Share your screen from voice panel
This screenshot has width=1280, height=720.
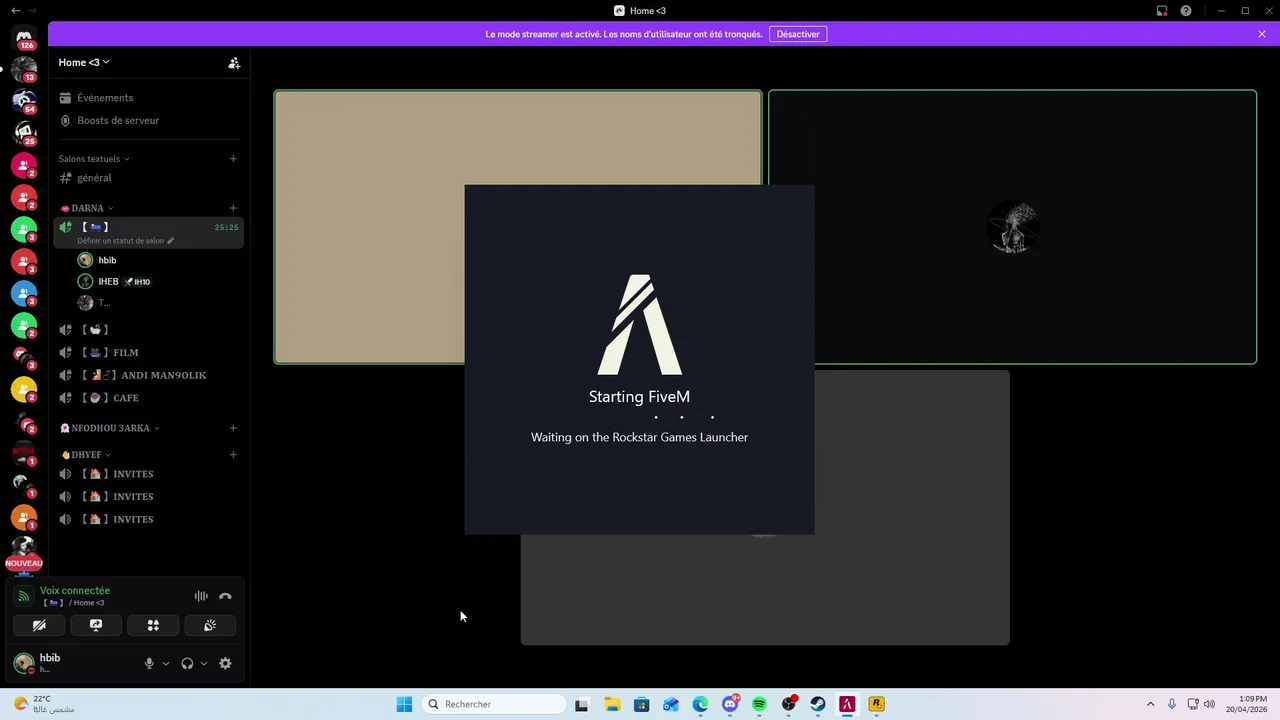[x=96, y=625]
